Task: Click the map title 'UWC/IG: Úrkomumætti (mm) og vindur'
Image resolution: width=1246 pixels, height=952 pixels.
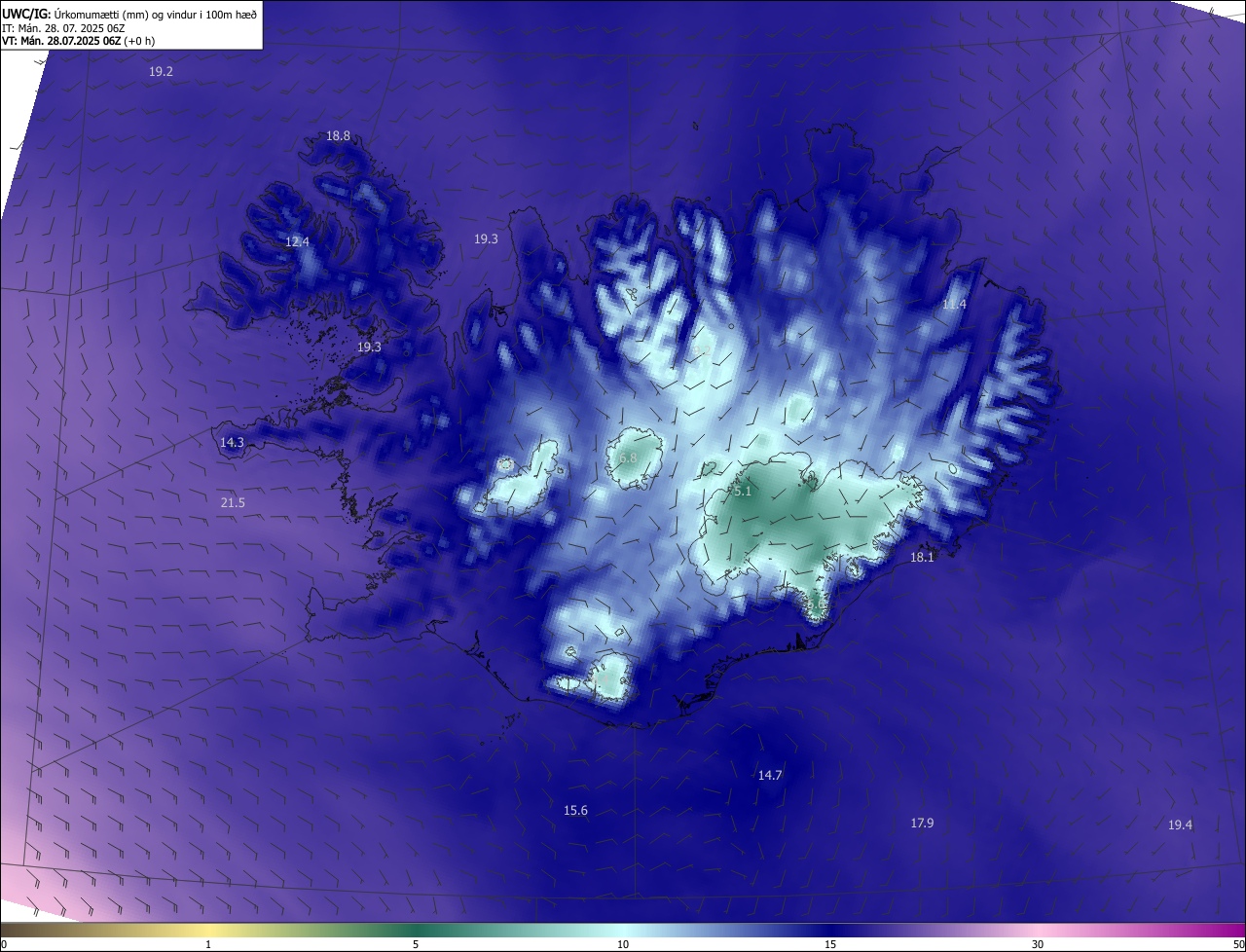Action: coord(129,14)
